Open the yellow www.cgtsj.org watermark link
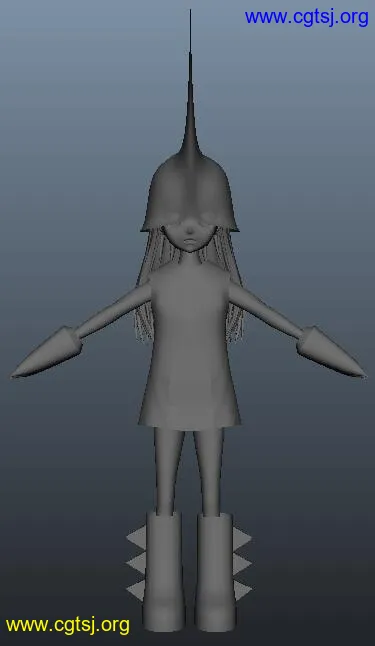Image resolution: width=375 pixels, height=646 pixels. point(68,626)
